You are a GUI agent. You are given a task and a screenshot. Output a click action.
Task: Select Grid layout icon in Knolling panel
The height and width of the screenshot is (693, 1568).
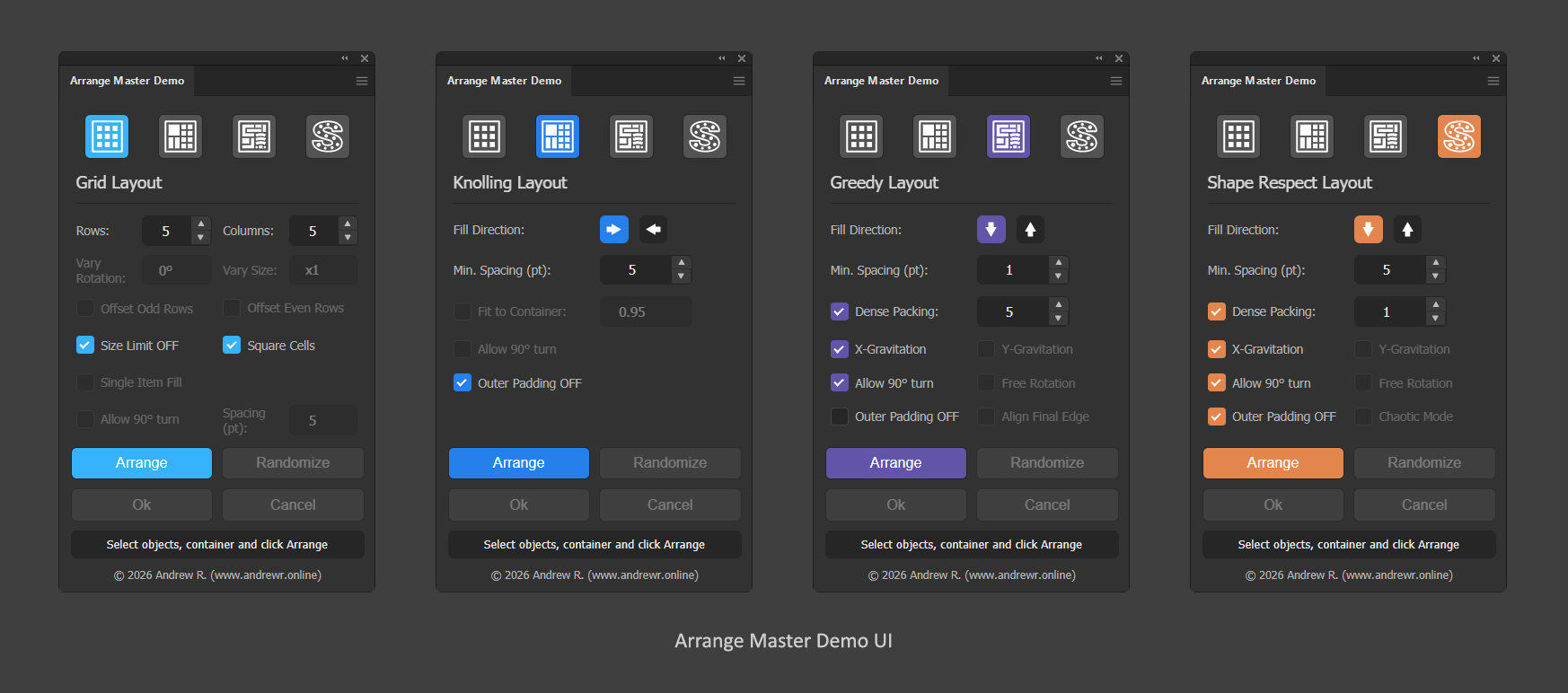[484, 136]
